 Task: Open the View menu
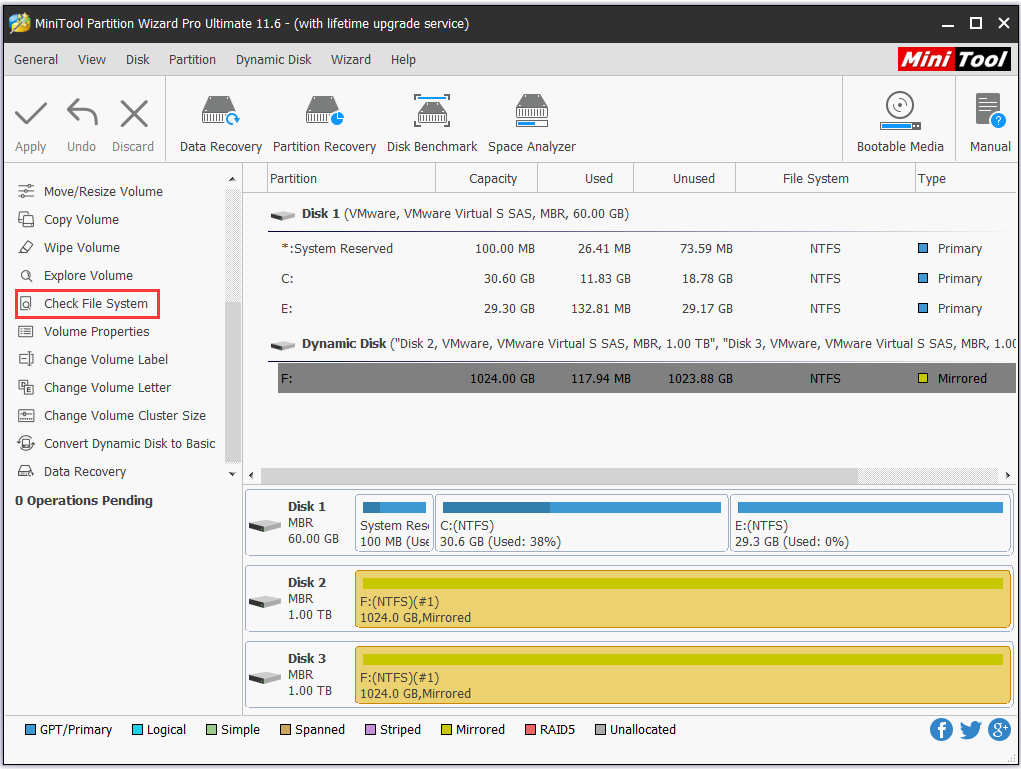pos(92,59)
